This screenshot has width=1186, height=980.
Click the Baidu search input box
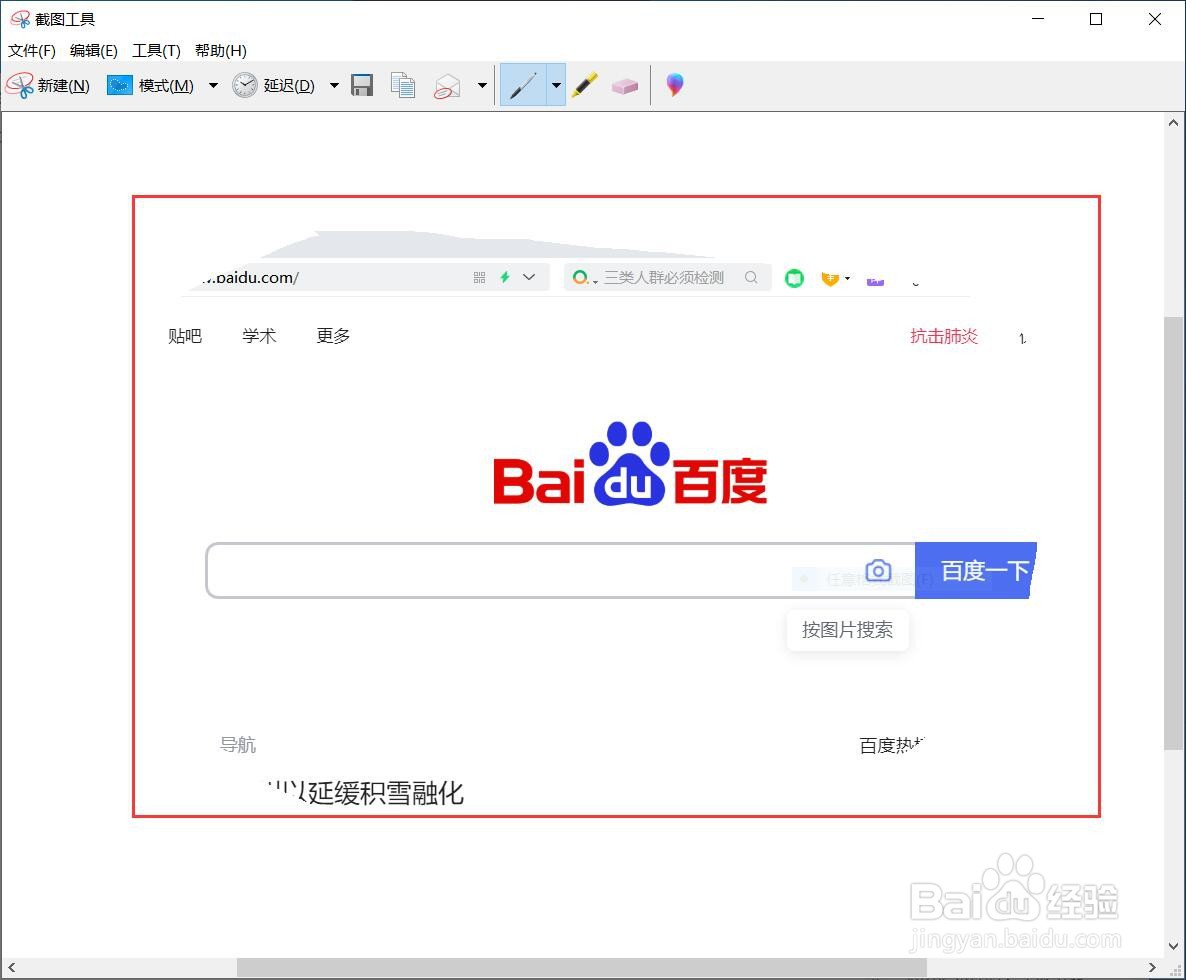click(x=560, y=570)
